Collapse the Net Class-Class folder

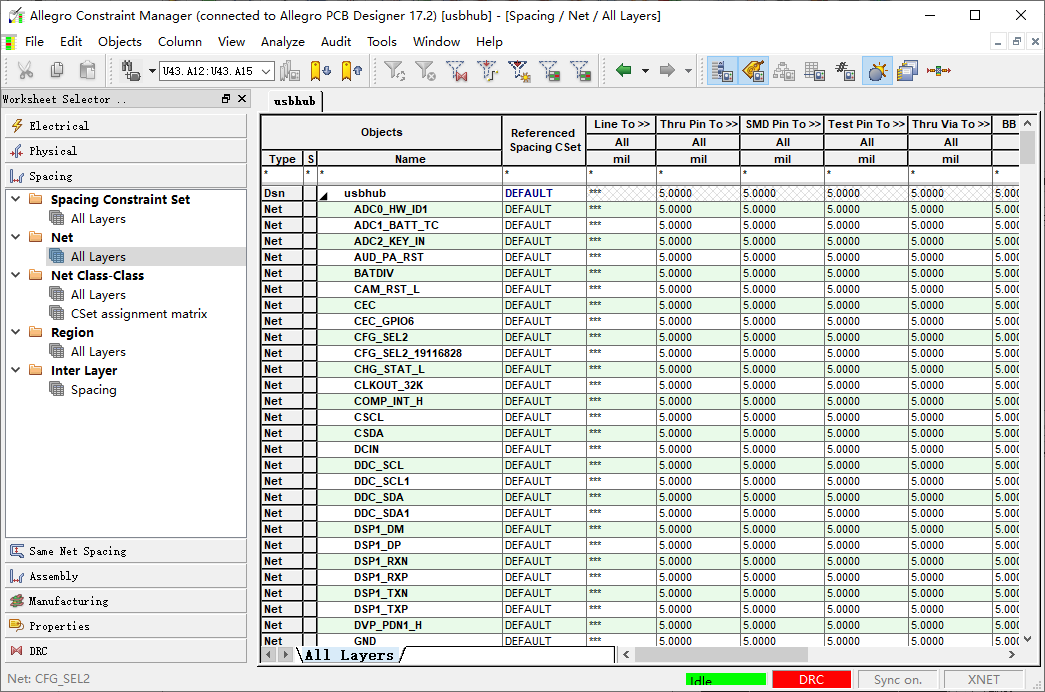(x=16, y=275)
